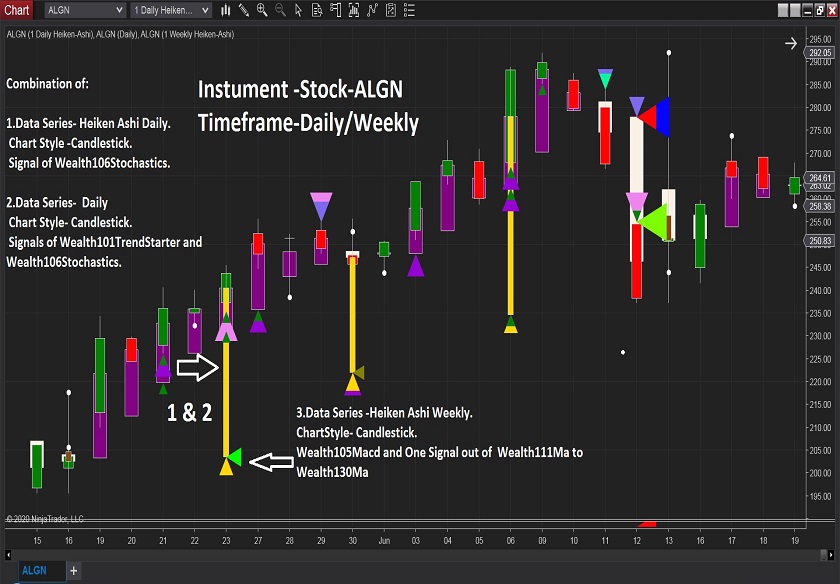Open the bar type chart style icon
The image size is (840, 584).
226,10
